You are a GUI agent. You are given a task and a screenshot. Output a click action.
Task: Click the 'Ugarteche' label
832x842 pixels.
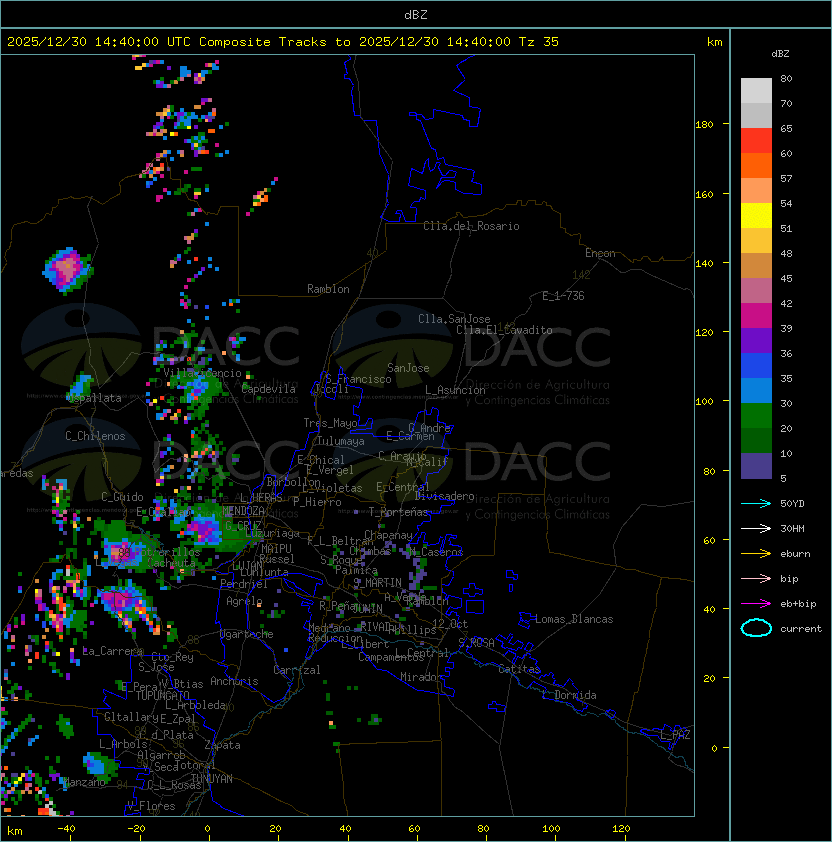pos(247,634)
